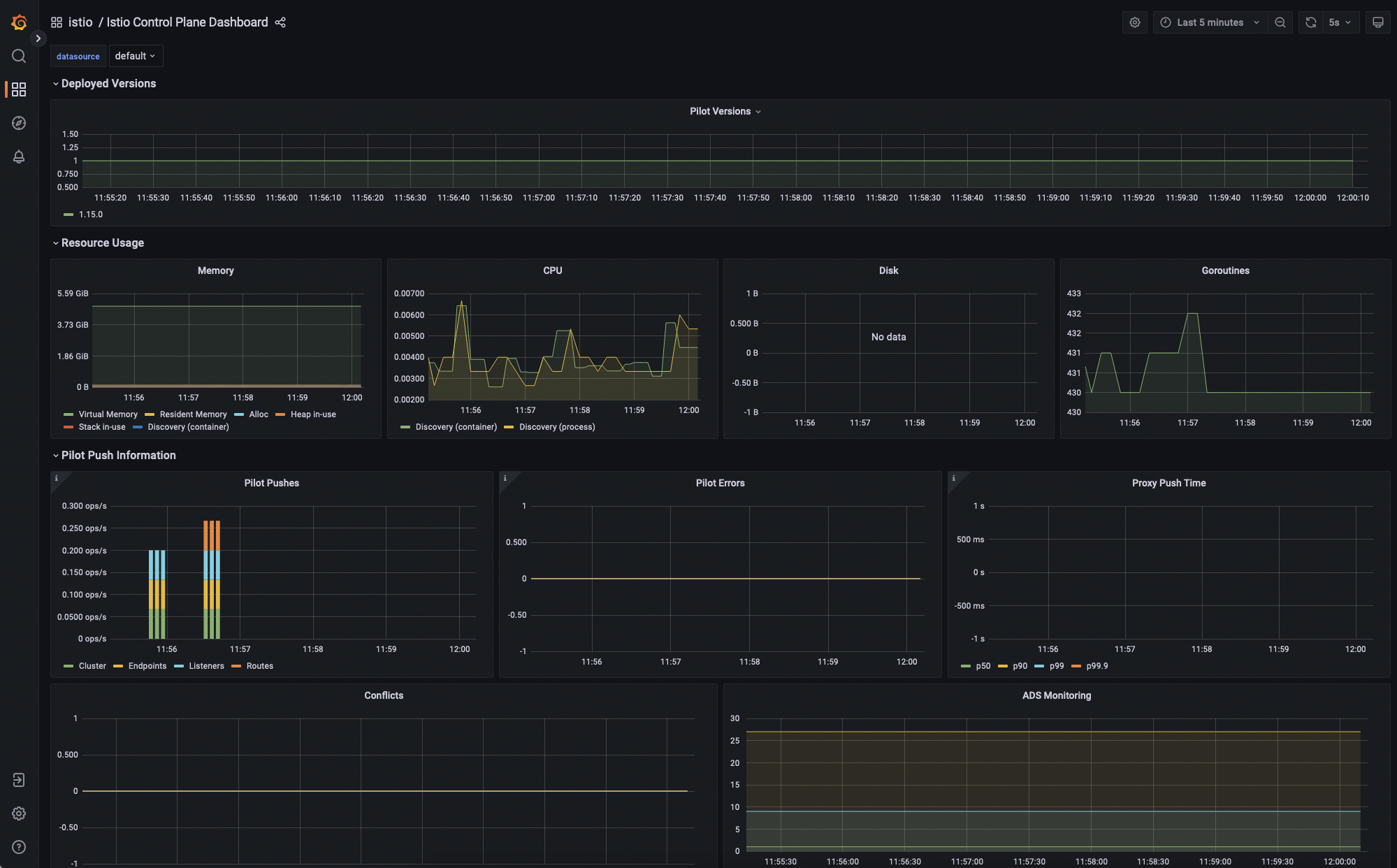The height and width of the screenshot is (868, 1397).
Task: Open Pilot Pushes panel title
Action: 271,483
